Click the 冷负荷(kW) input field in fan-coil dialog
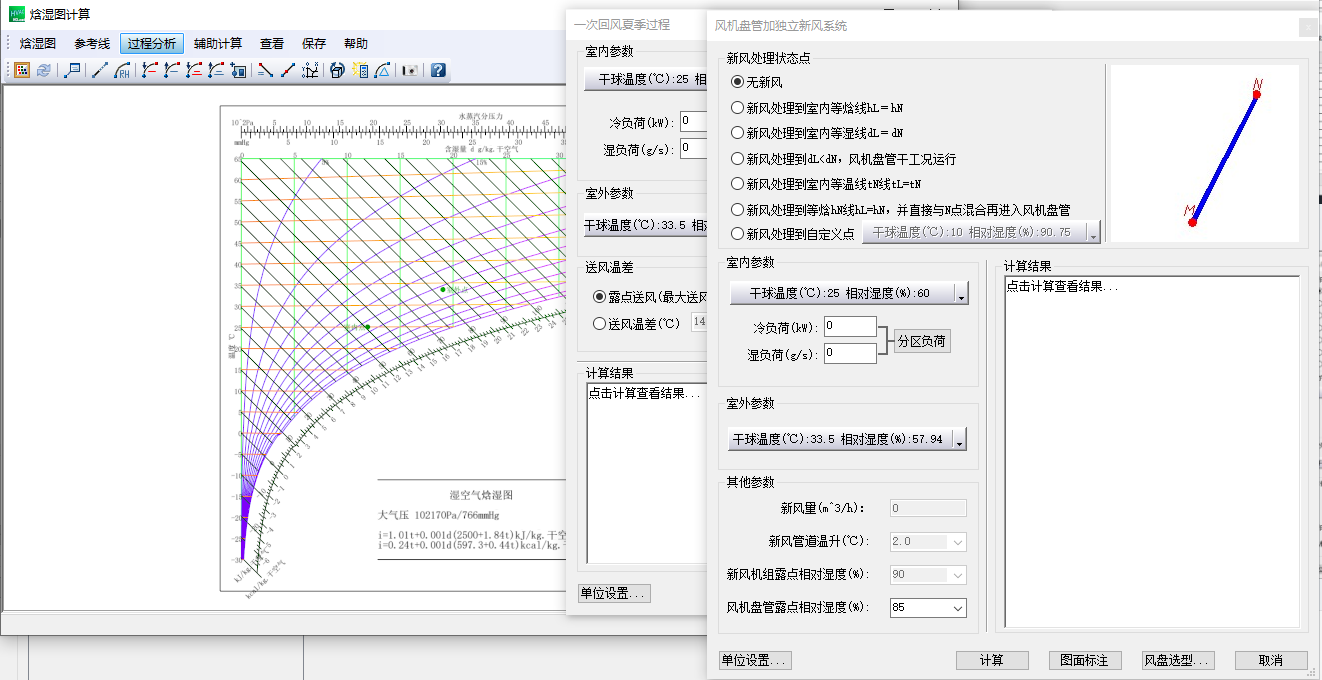1322x680 pixels. click(x=850, y=327)
